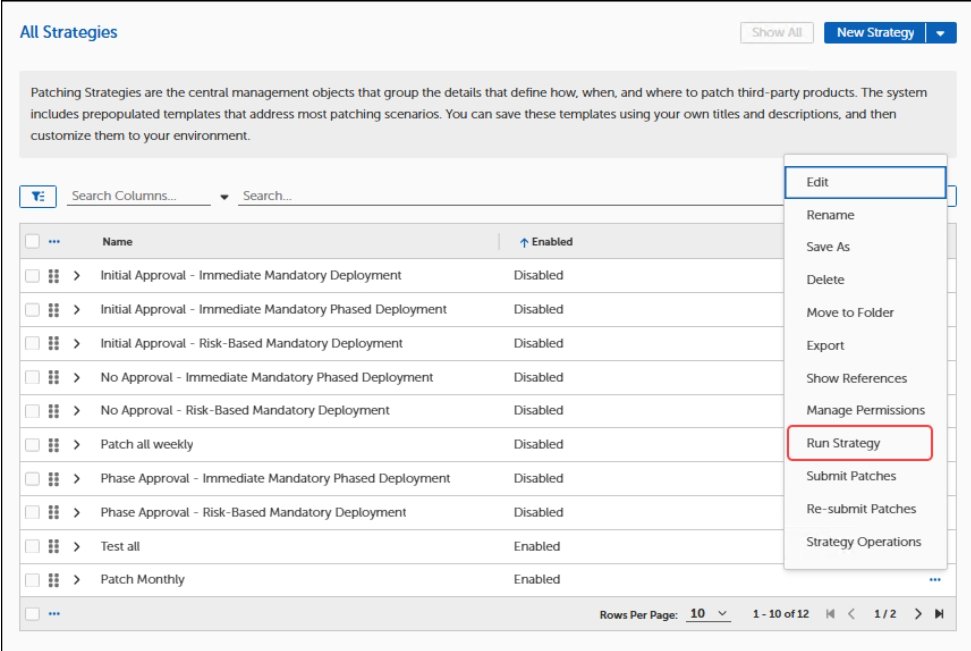Select the Patch all weekly row checkbox
Viewport: 971px width, 651px height.
click(32, 444)
